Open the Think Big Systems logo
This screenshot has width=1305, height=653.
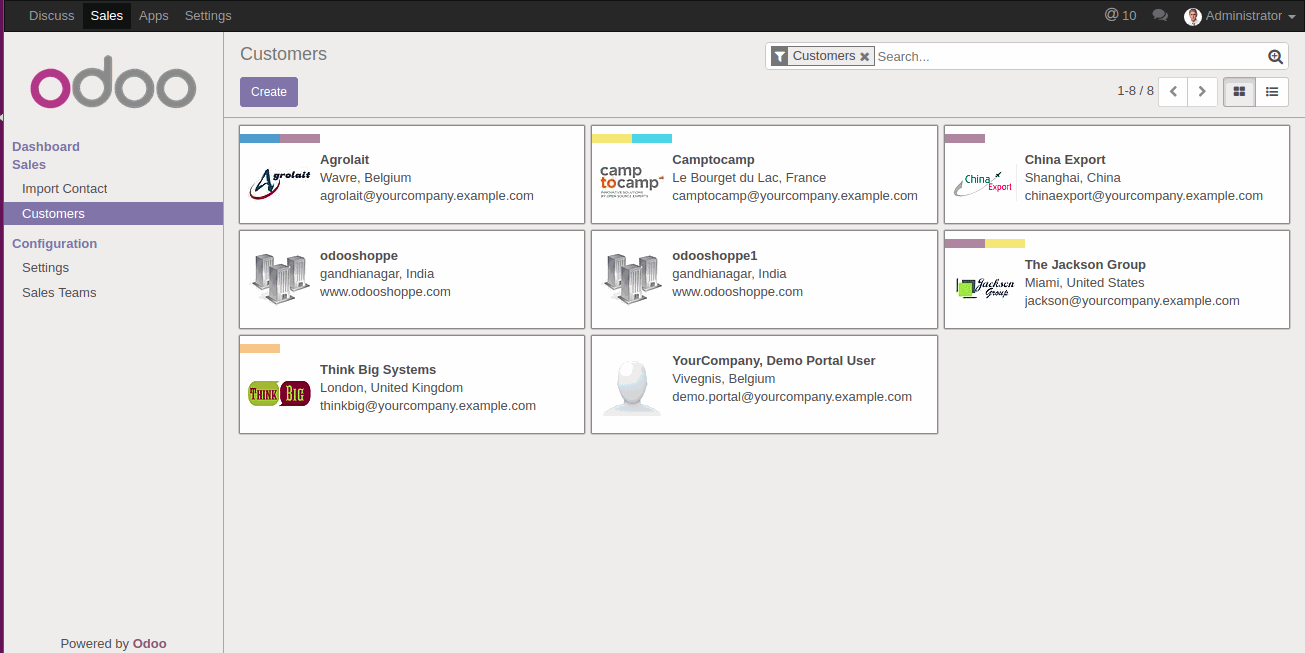coord(279,393)
